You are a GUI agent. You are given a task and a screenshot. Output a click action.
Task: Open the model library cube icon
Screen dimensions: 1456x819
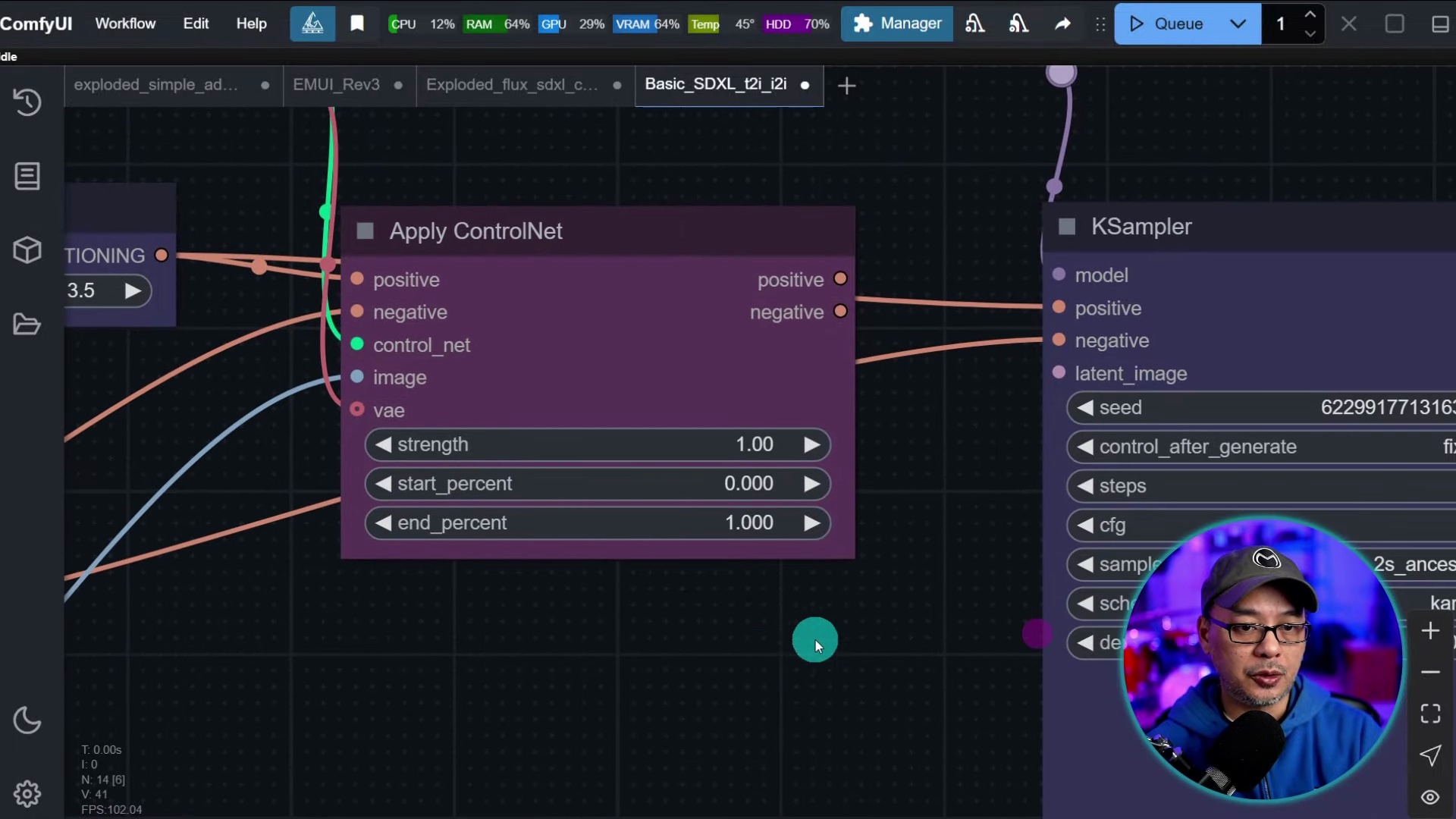click(27, 250)
